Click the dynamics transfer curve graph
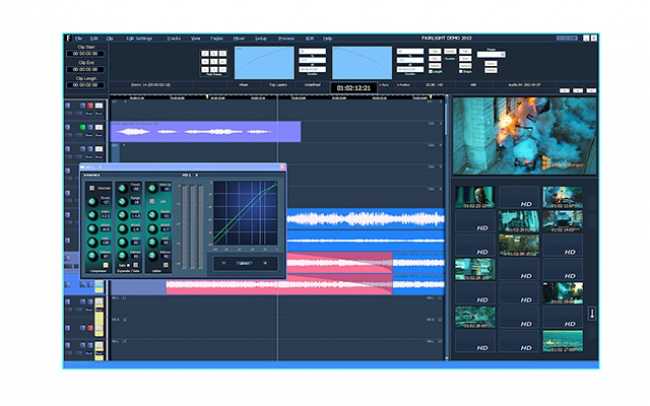650x406 pixels. [x=245, y=213]
